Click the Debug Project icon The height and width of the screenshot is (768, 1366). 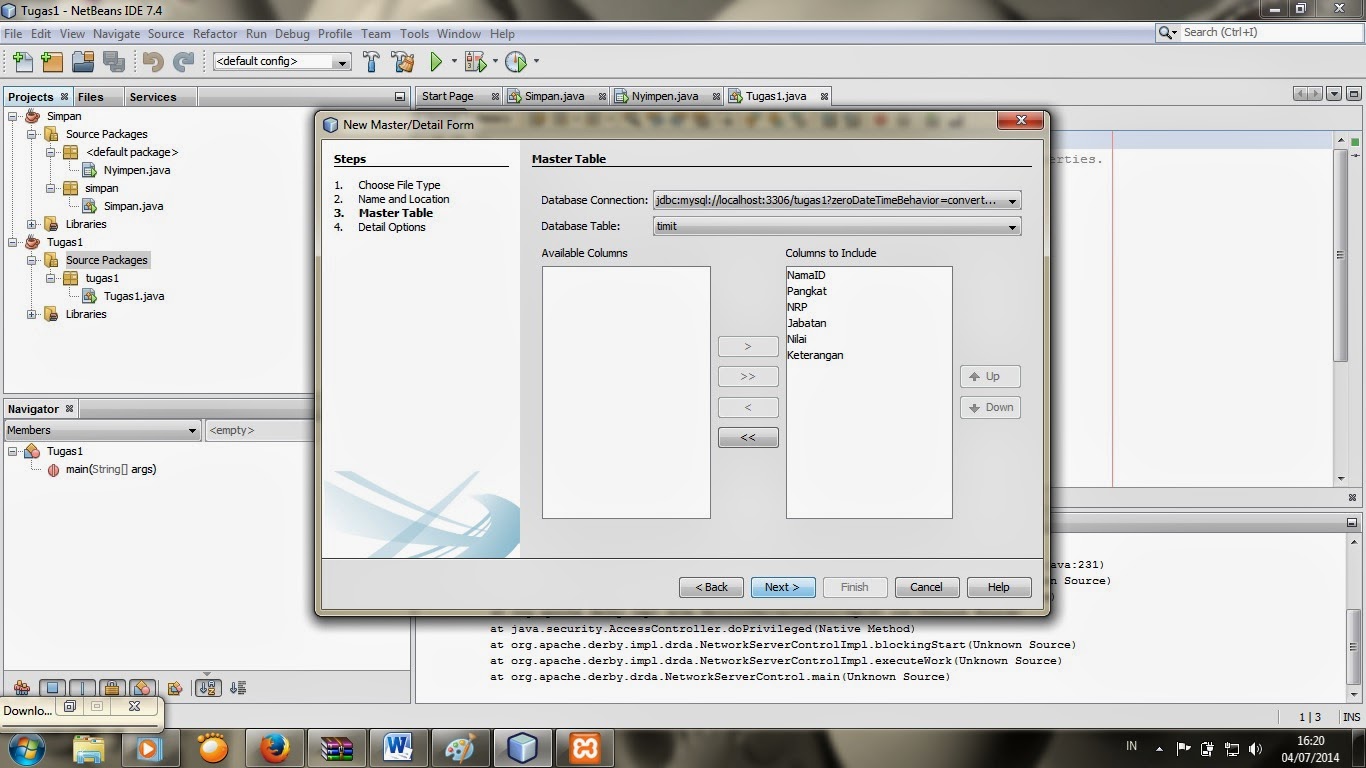475,62
